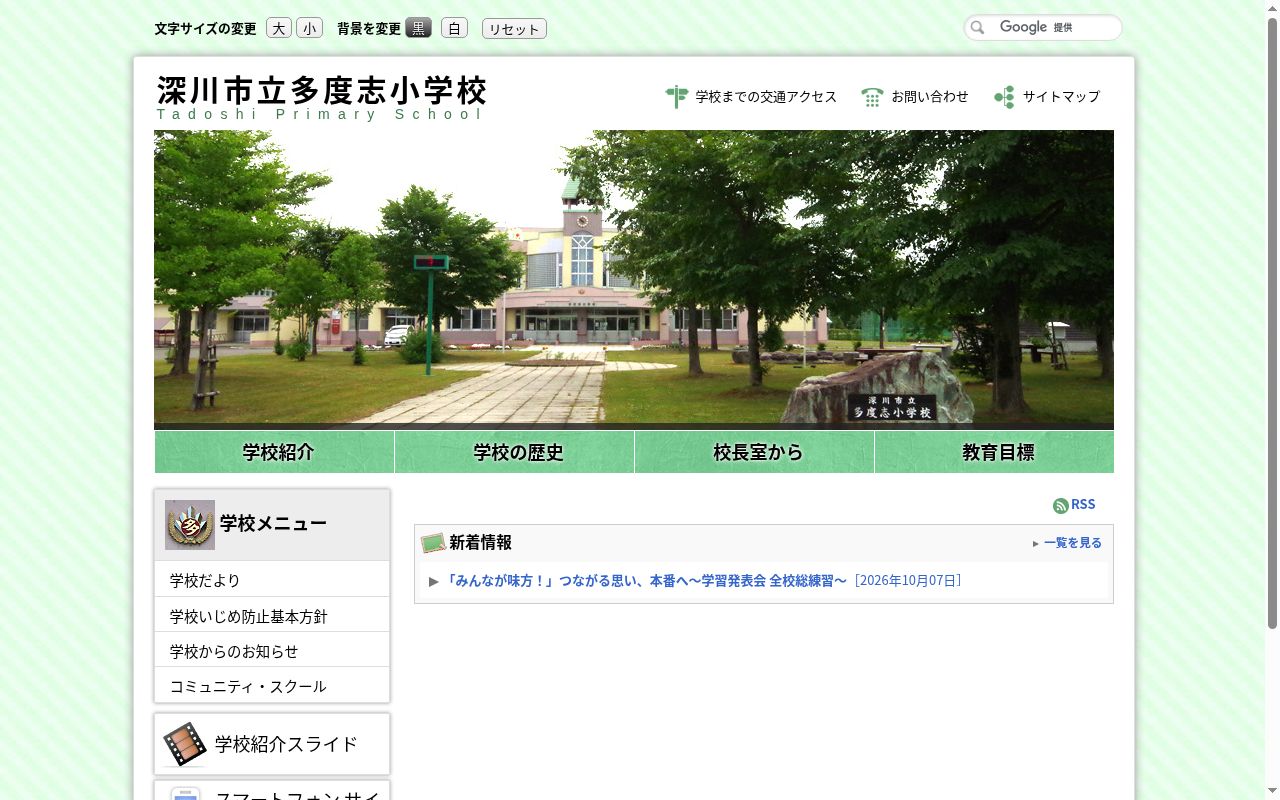
Task: Click the date text 2026年10月07日
Action: point(908,581)
